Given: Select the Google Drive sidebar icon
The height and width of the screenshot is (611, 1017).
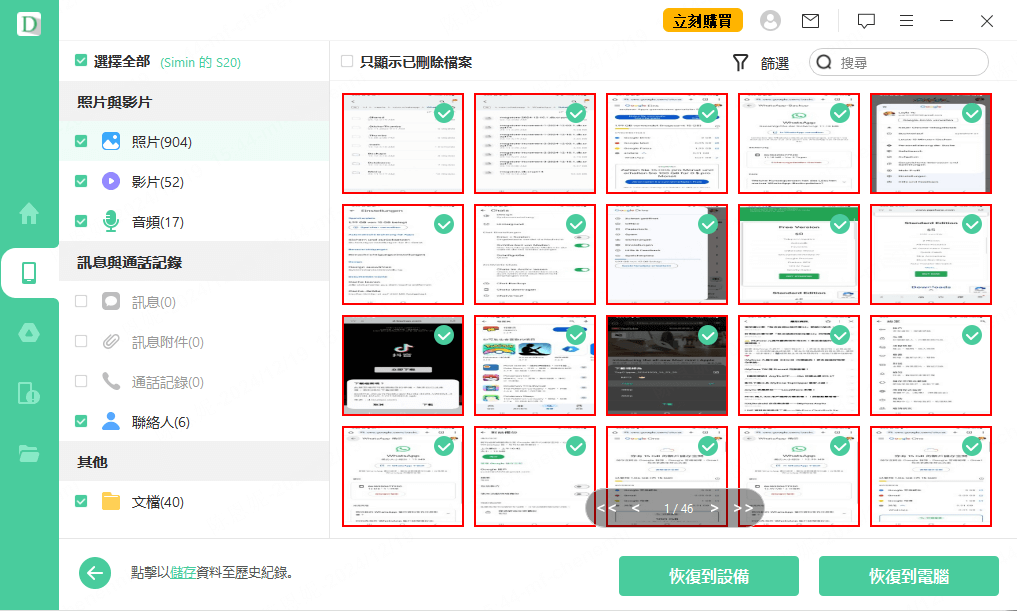Looking at the screenshot, I should [x=29, y=333].
